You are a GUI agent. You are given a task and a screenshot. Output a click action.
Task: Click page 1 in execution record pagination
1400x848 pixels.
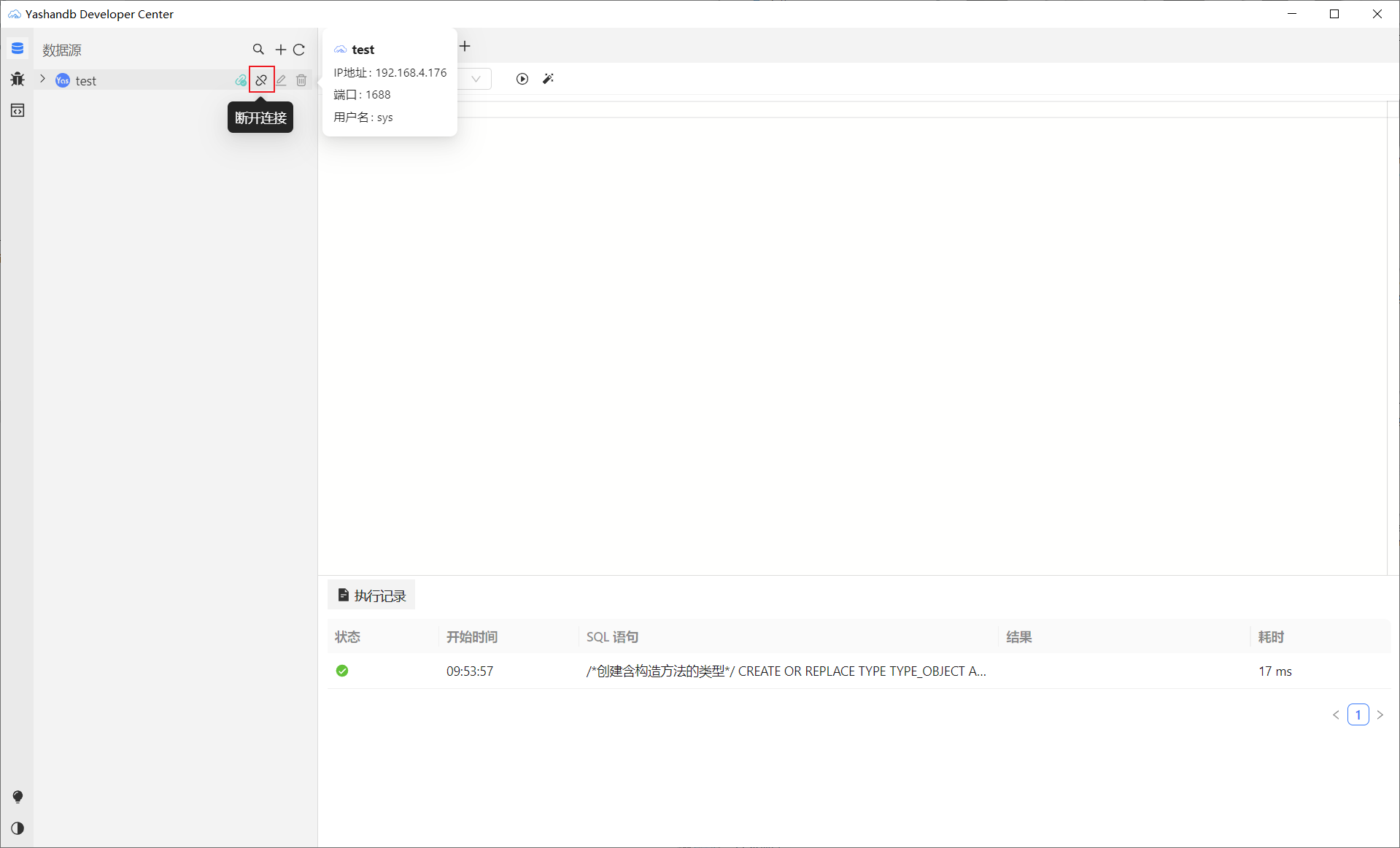[x=1358, y=714]
